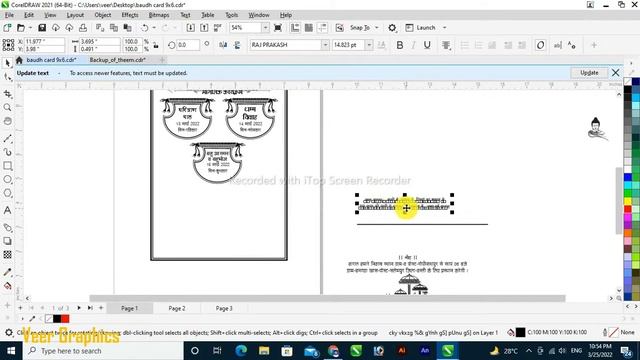Click the Open folder icon
Viewport: 640px width, 360px height.
pyautogui.click(x=20, y=28)
